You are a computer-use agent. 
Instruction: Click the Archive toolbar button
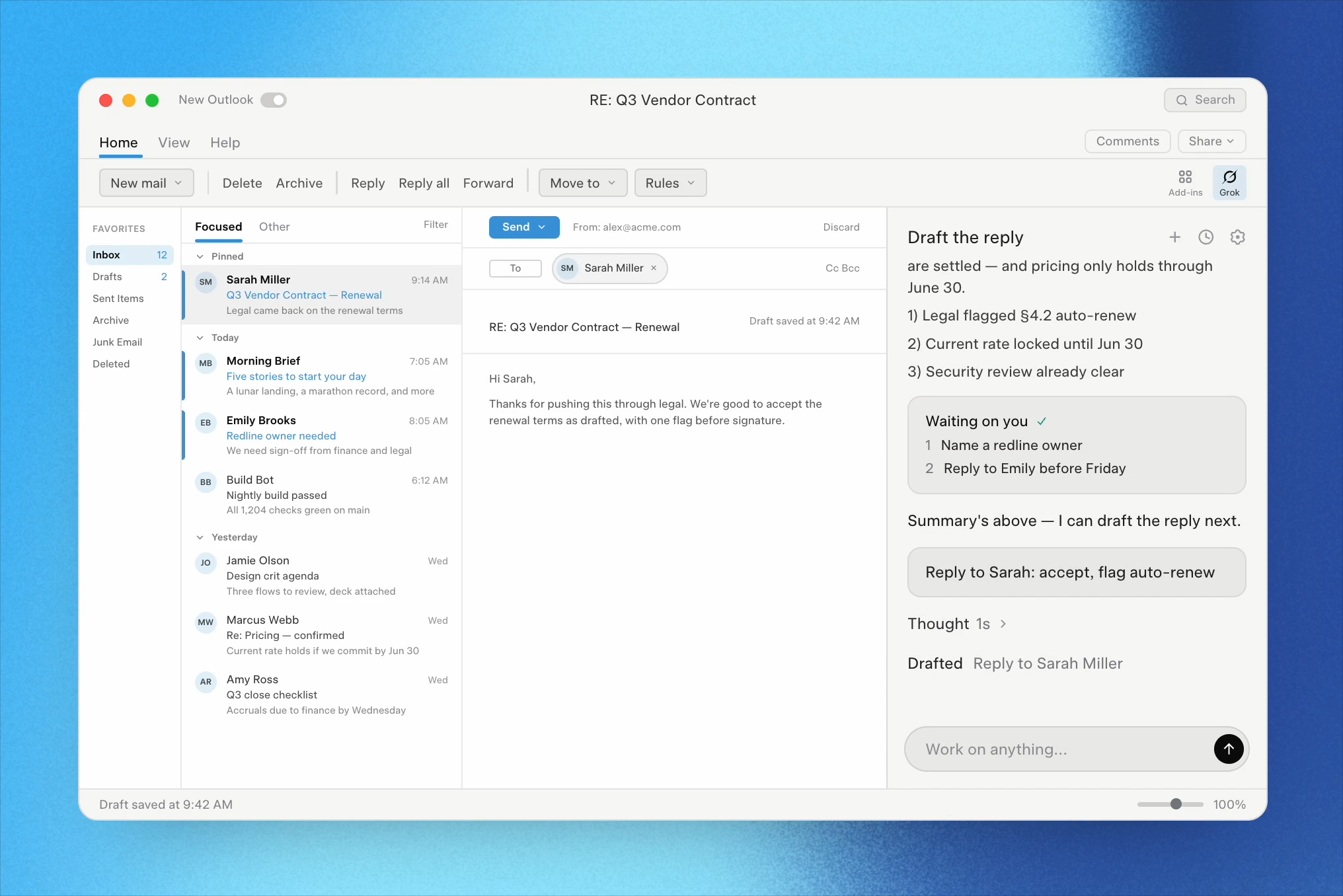(299, 183)
